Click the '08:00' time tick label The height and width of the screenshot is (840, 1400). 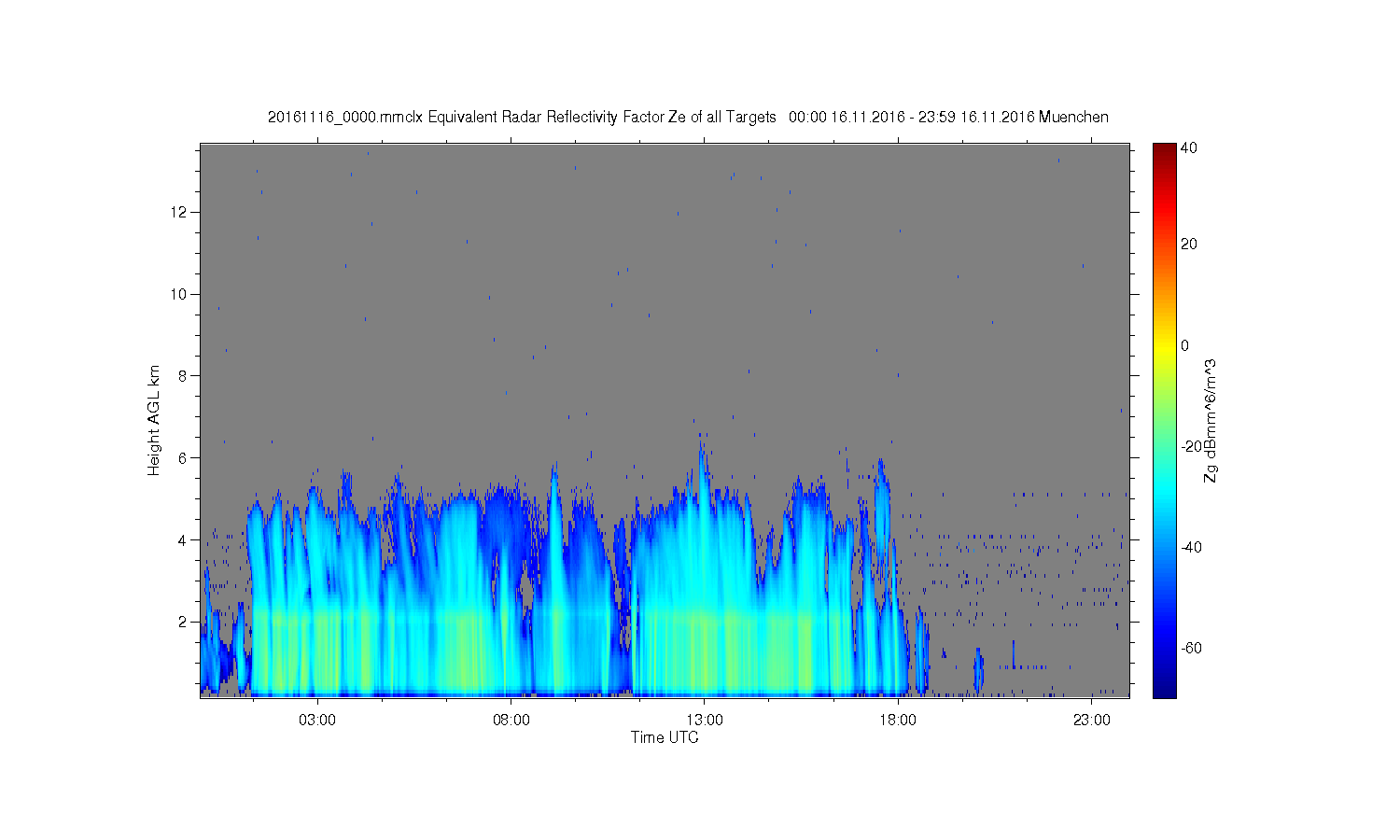511,720
